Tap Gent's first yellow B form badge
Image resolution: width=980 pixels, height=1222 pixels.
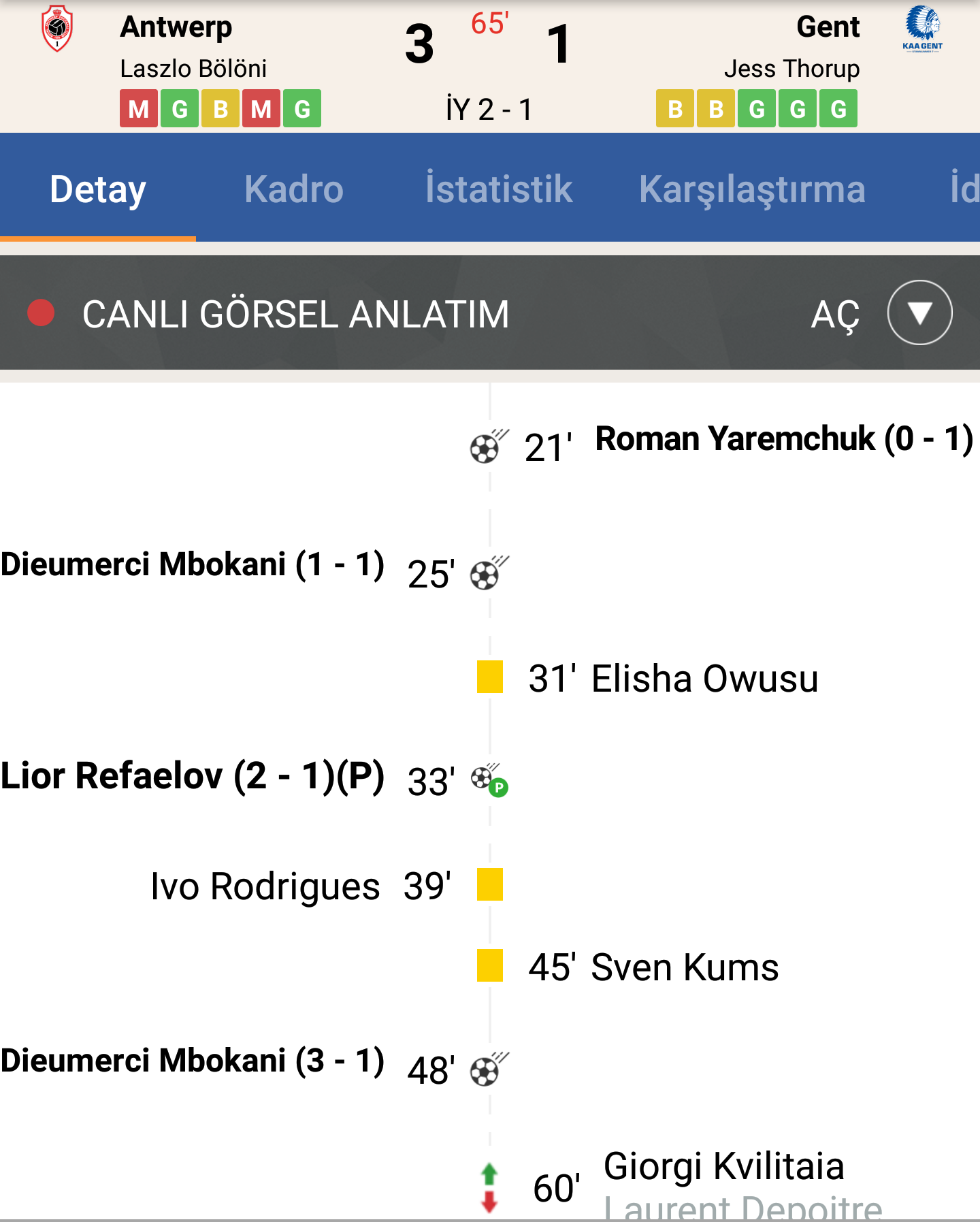(x=675, y=108)
